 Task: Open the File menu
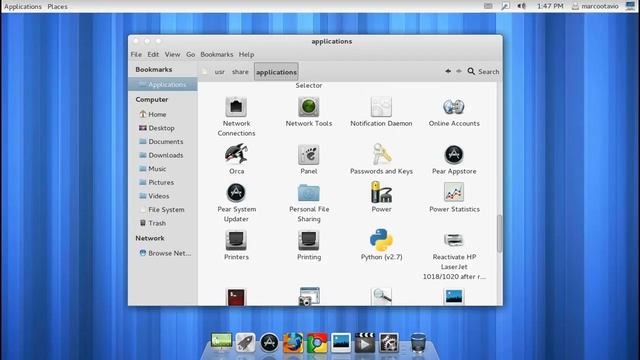point(136,54)
